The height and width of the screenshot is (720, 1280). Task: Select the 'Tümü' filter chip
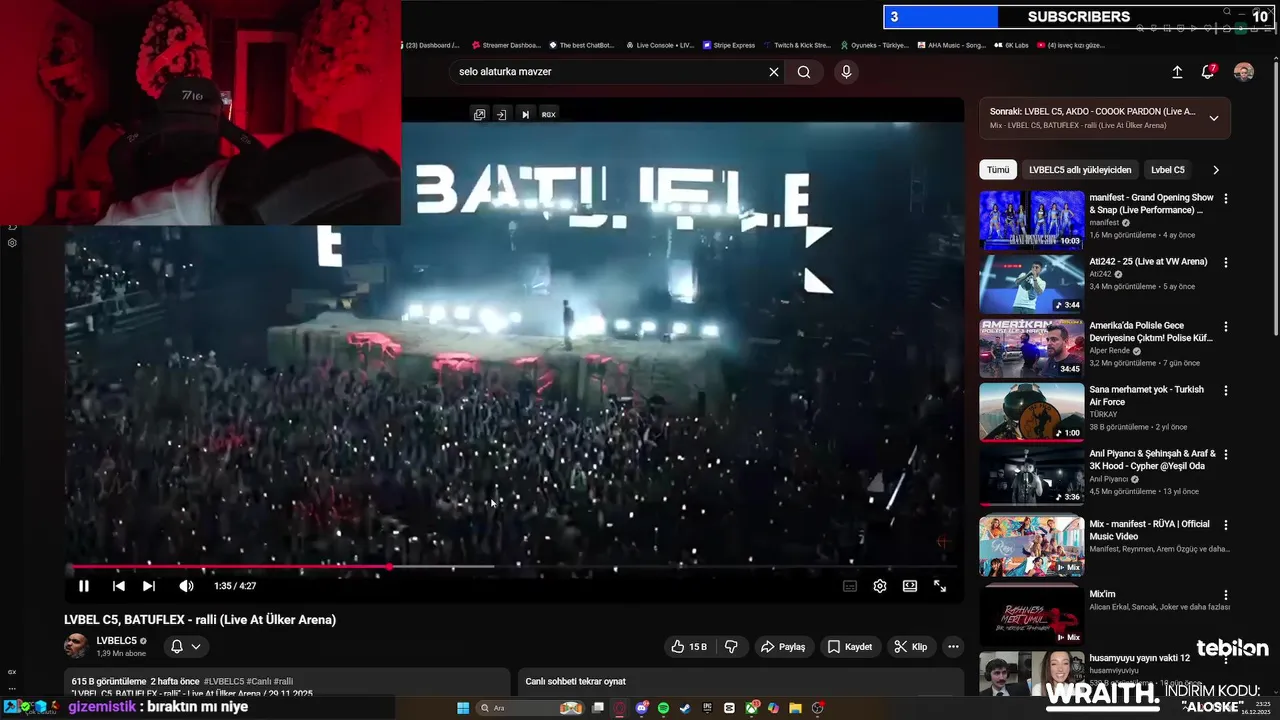click(998, 170)
